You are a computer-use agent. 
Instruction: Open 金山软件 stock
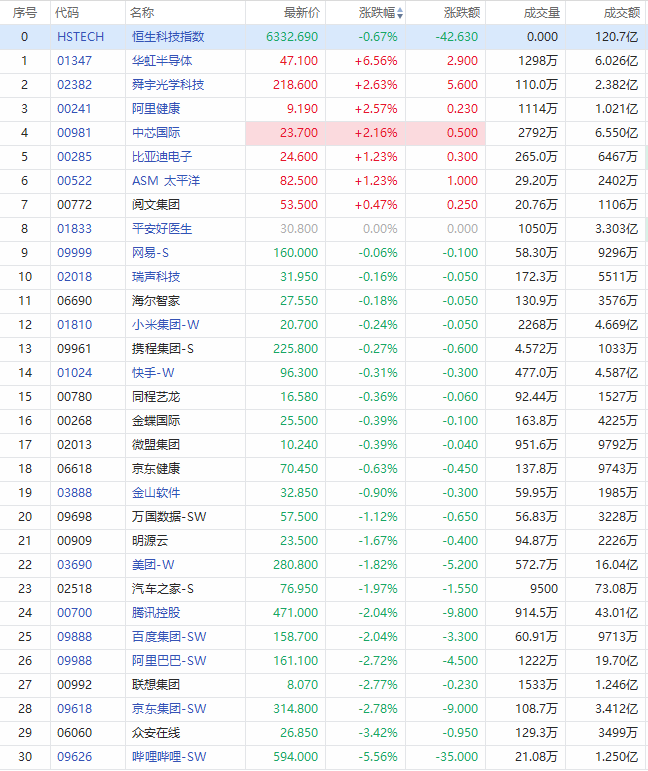(156, 493)
